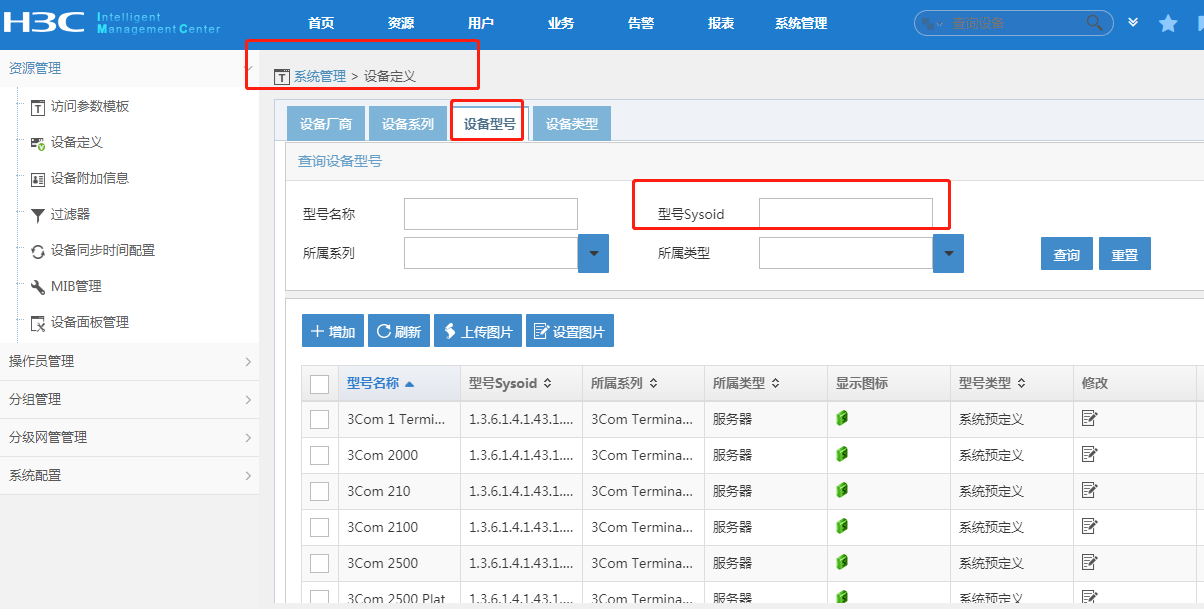The width and height of the screenshot is (1204, 609).
Task: Click green device icon in 3Com 2000 row
Action: point(842,454)
